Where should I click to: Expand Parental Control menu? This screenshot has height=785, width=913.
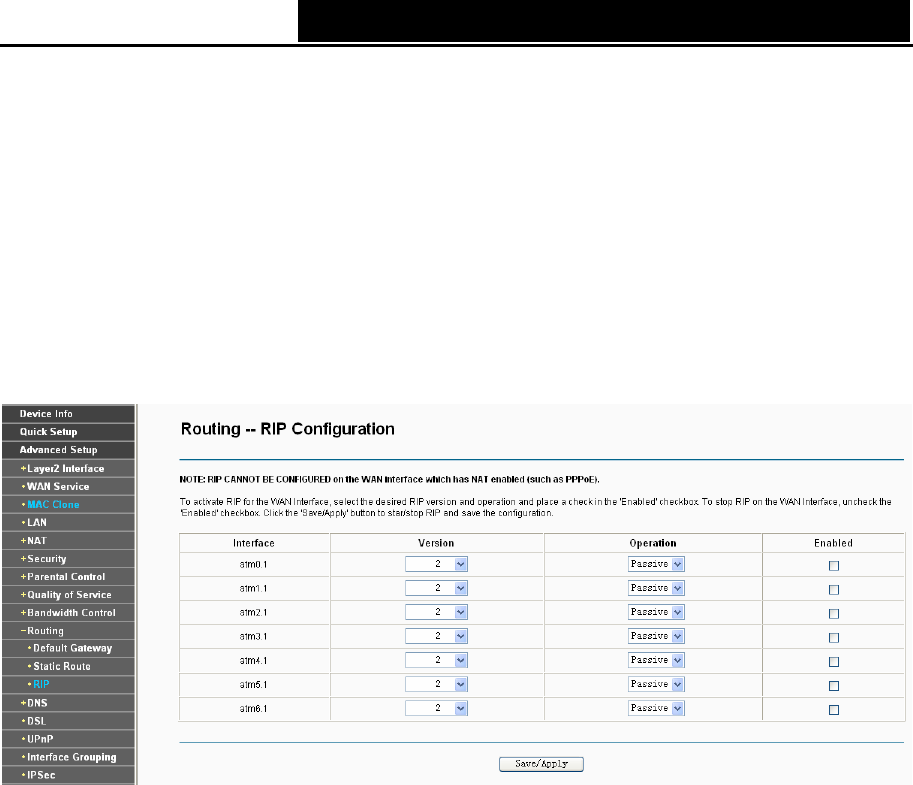(x=68, y=577)
